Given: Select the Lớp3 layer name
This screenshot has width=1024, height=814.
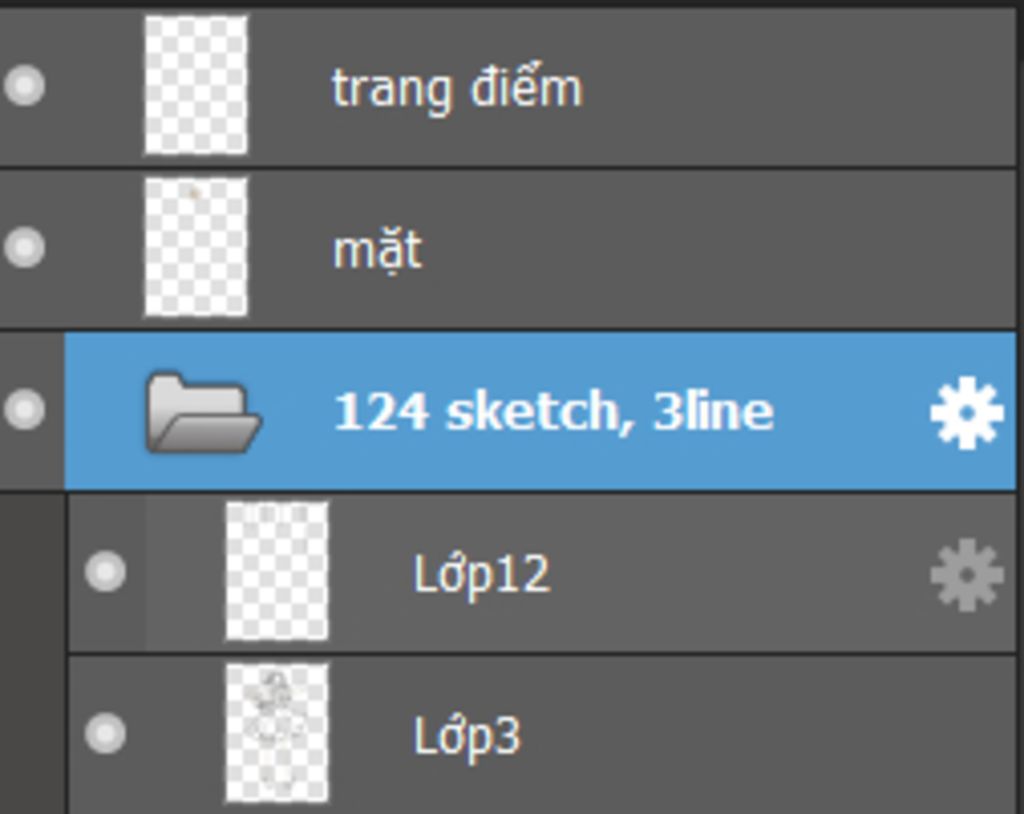Looking at the screenshot, I should [468, 738].
